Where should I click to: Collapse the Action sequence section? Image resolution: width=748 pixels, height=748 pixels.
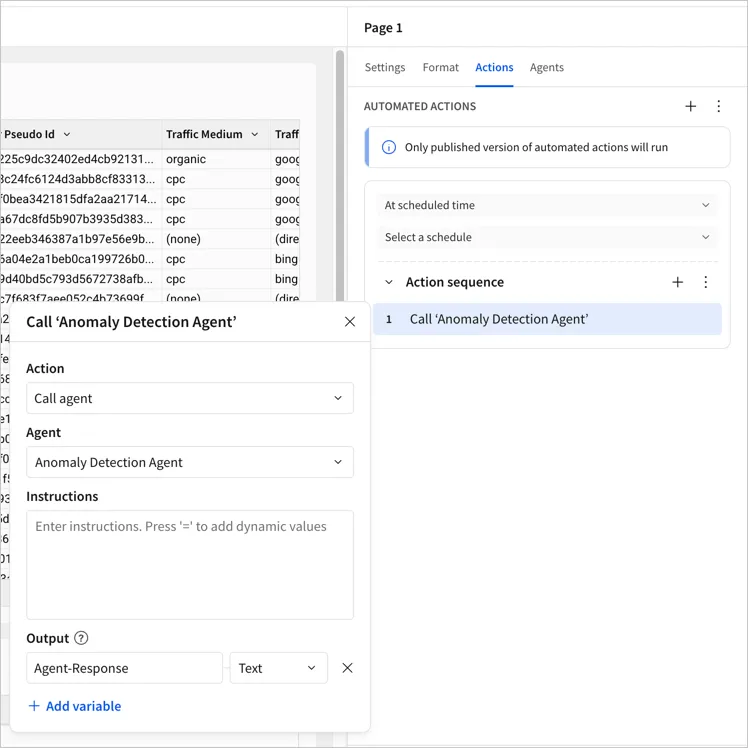pos(389,282)
